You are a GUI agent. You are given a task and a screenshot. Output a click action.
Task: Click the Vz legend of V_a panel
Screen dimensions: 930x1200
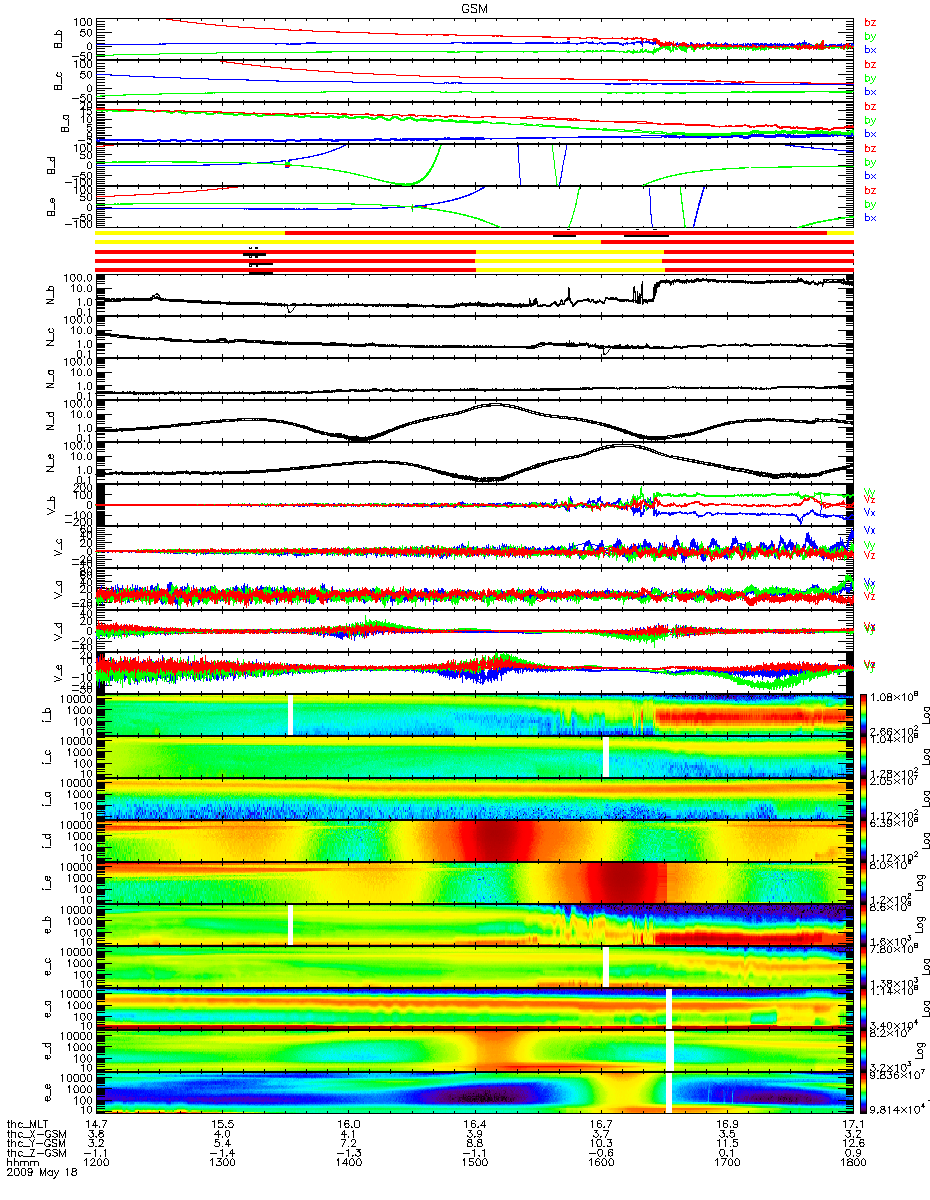pyautogui.click(x=870, y=596)
